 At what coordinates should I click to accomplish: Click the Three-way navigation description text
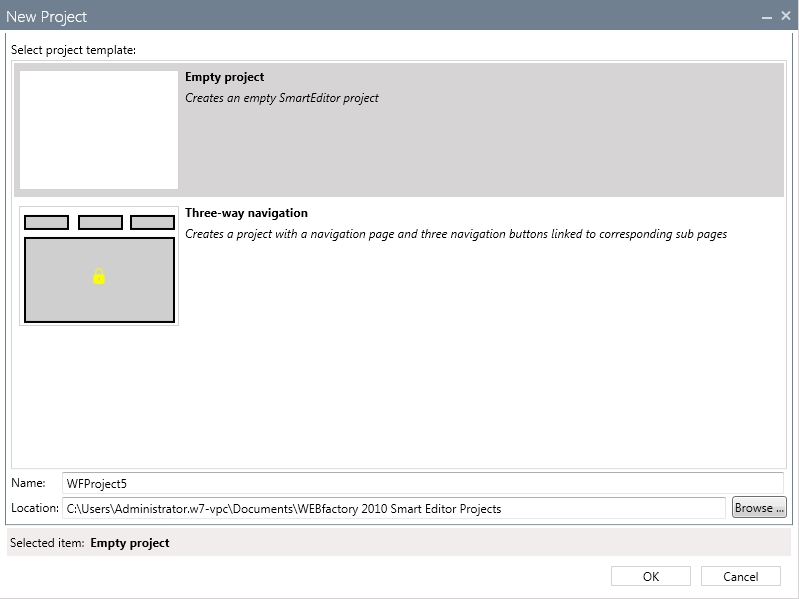pyautogui.click(x=455, y=234)
